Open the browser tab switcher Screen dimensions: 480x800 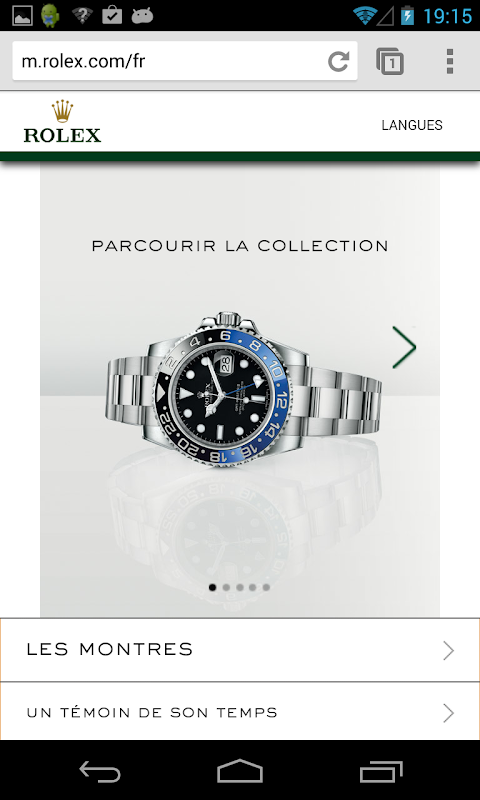(390, 61)
